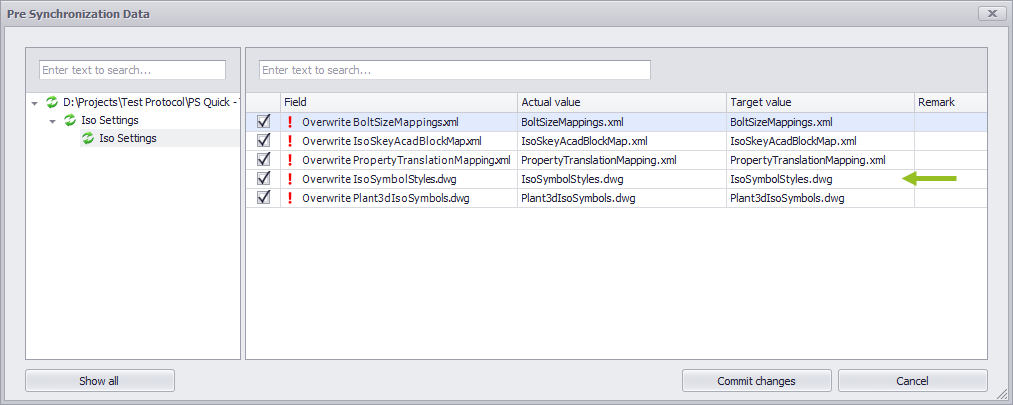The width and height of the screenshot is (1013, 405).
Task: Sort by the Target value column header
Action: [820, 102]
